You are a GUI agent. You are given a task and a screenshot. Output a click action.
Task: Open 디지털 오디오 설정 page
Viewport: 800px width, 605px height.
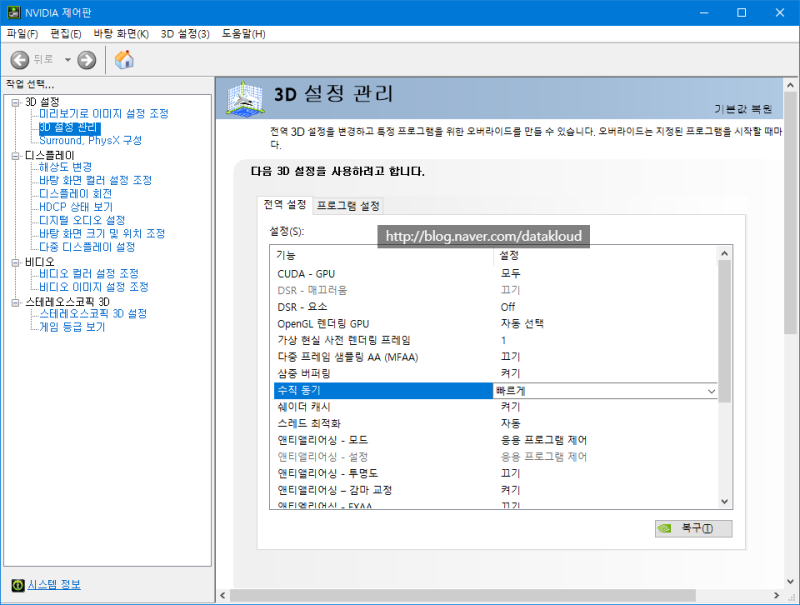tap(82, 220)
